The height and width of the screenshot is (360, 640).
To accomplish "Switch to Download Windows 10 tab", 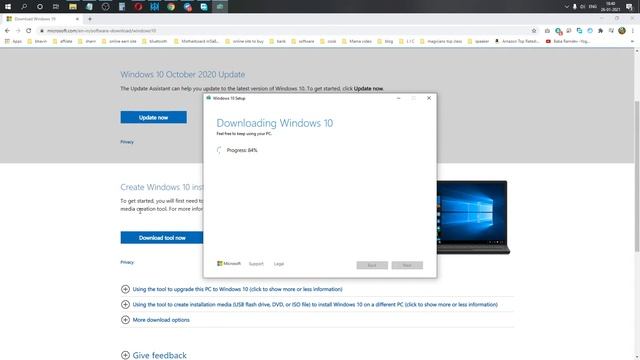I will [x=42, y=19].
